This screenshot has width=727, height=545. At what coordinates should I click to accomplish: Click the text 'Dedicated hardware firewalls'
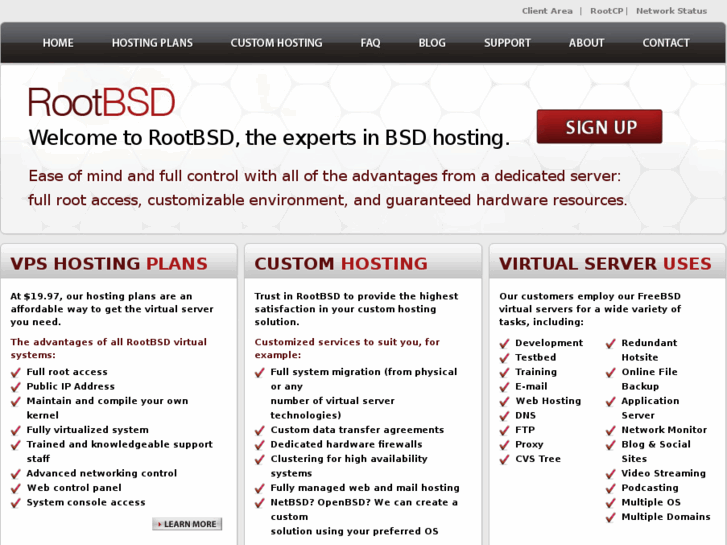[346, 444]
